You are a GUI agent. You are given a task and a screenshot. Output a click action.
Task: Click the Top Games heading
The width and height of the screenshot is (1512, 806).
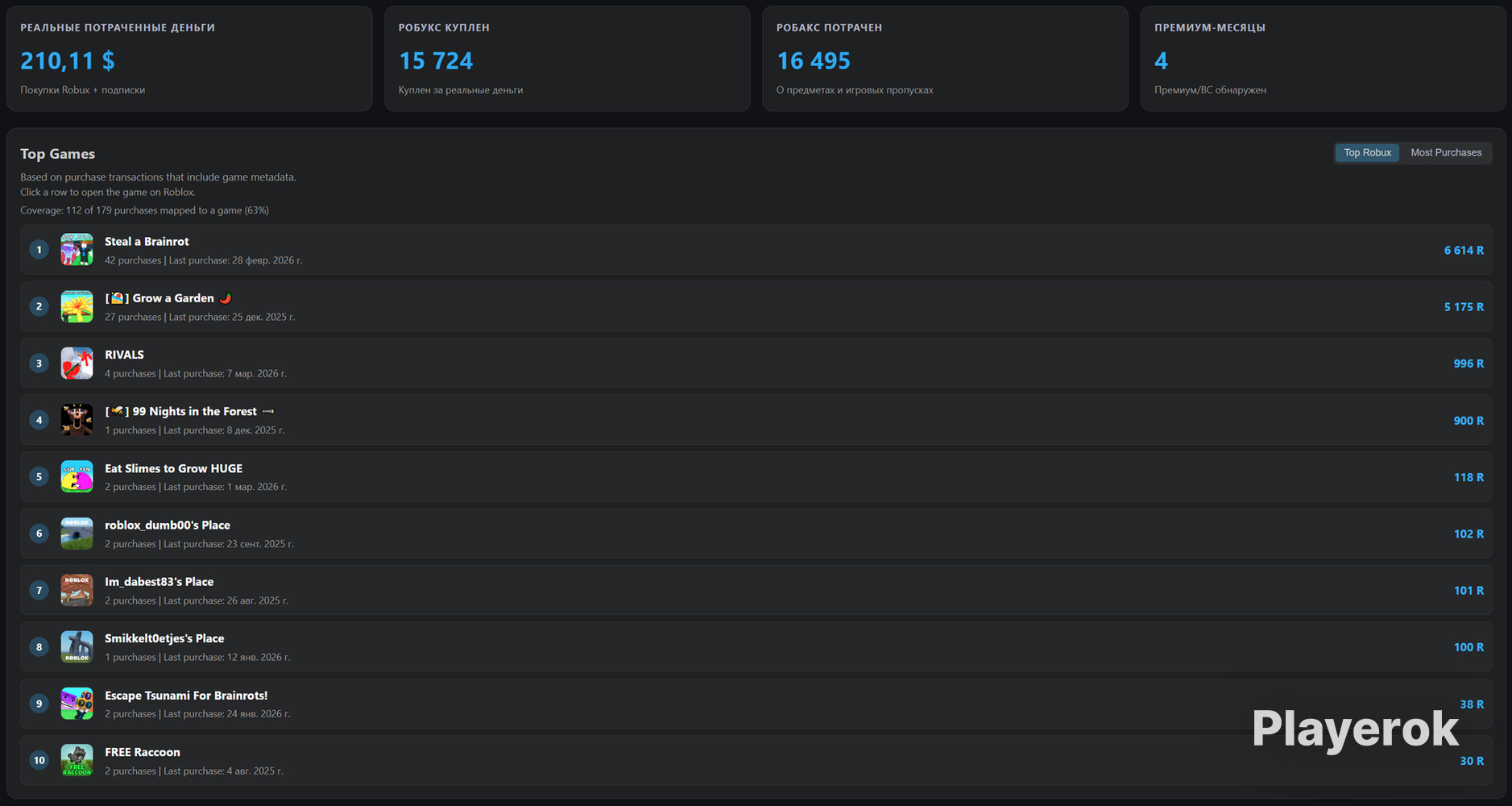coord(57,154)
